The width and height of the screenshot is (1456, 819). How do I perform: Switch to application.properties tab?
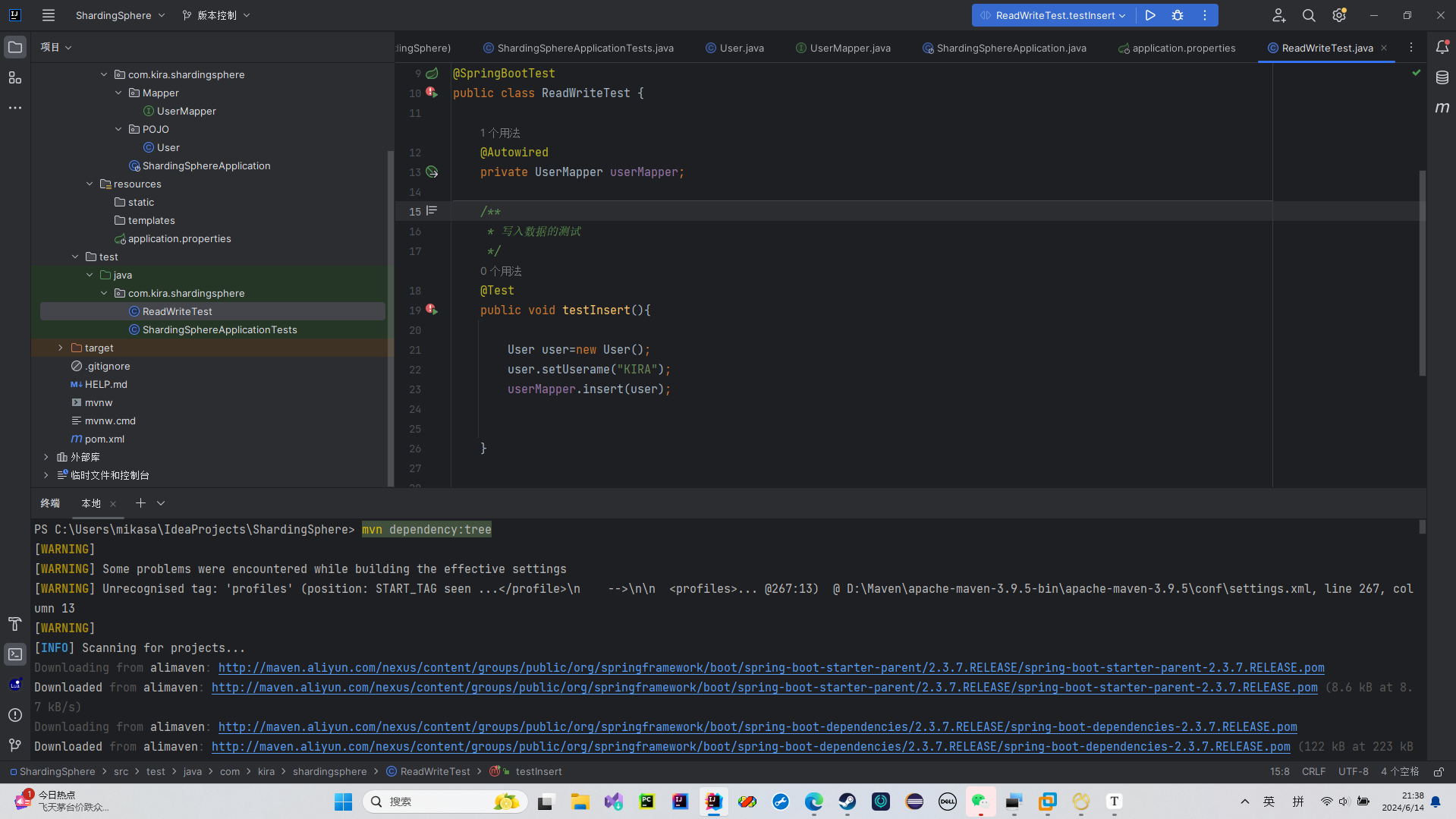pyautogui.click(x=1177, y=48)
